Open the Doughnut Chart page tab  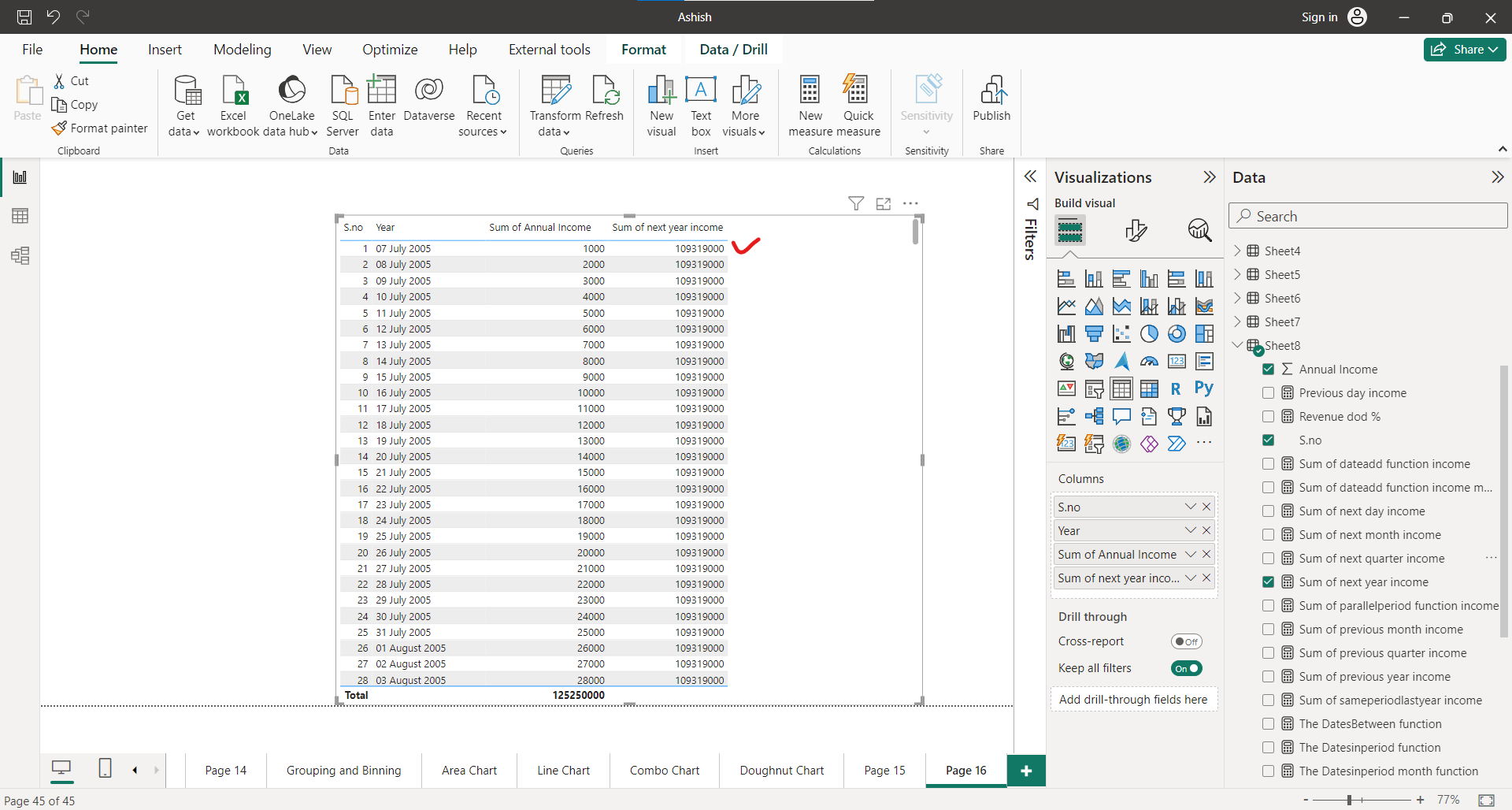click(x=780, y=770)
